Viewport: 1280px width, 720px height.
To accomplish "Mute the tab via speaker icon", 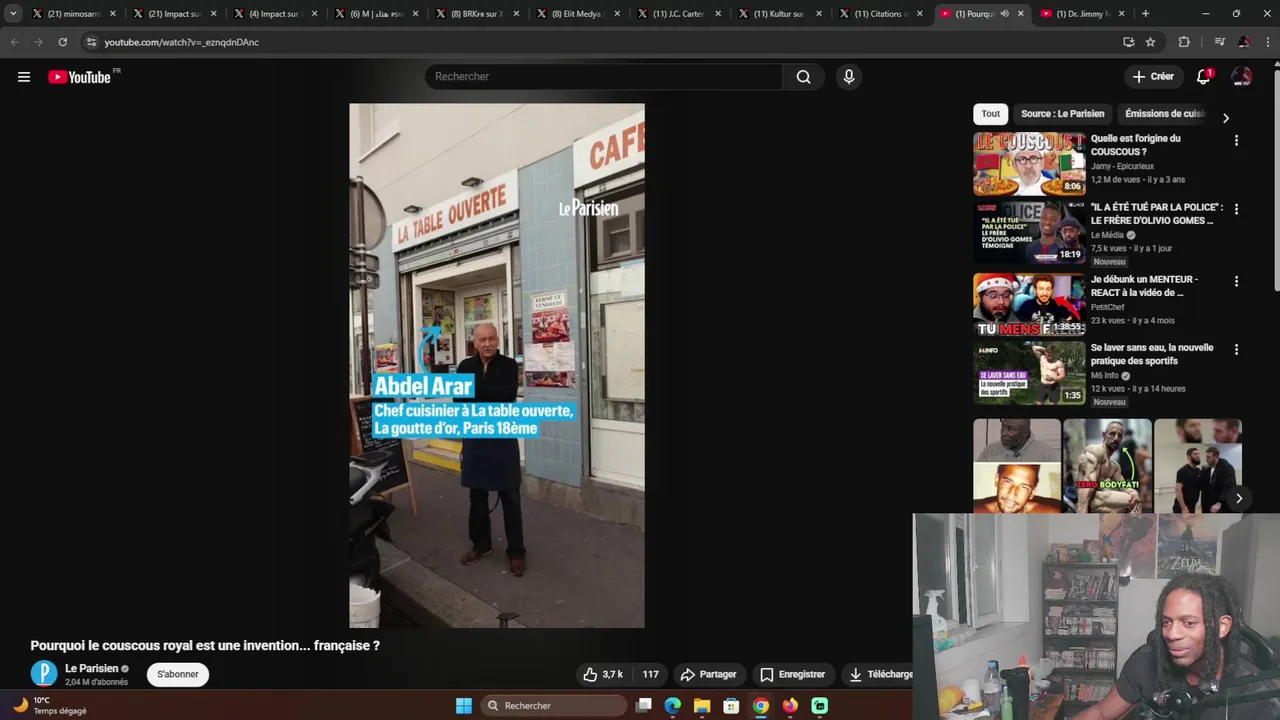I will [x=1004, y=14].
